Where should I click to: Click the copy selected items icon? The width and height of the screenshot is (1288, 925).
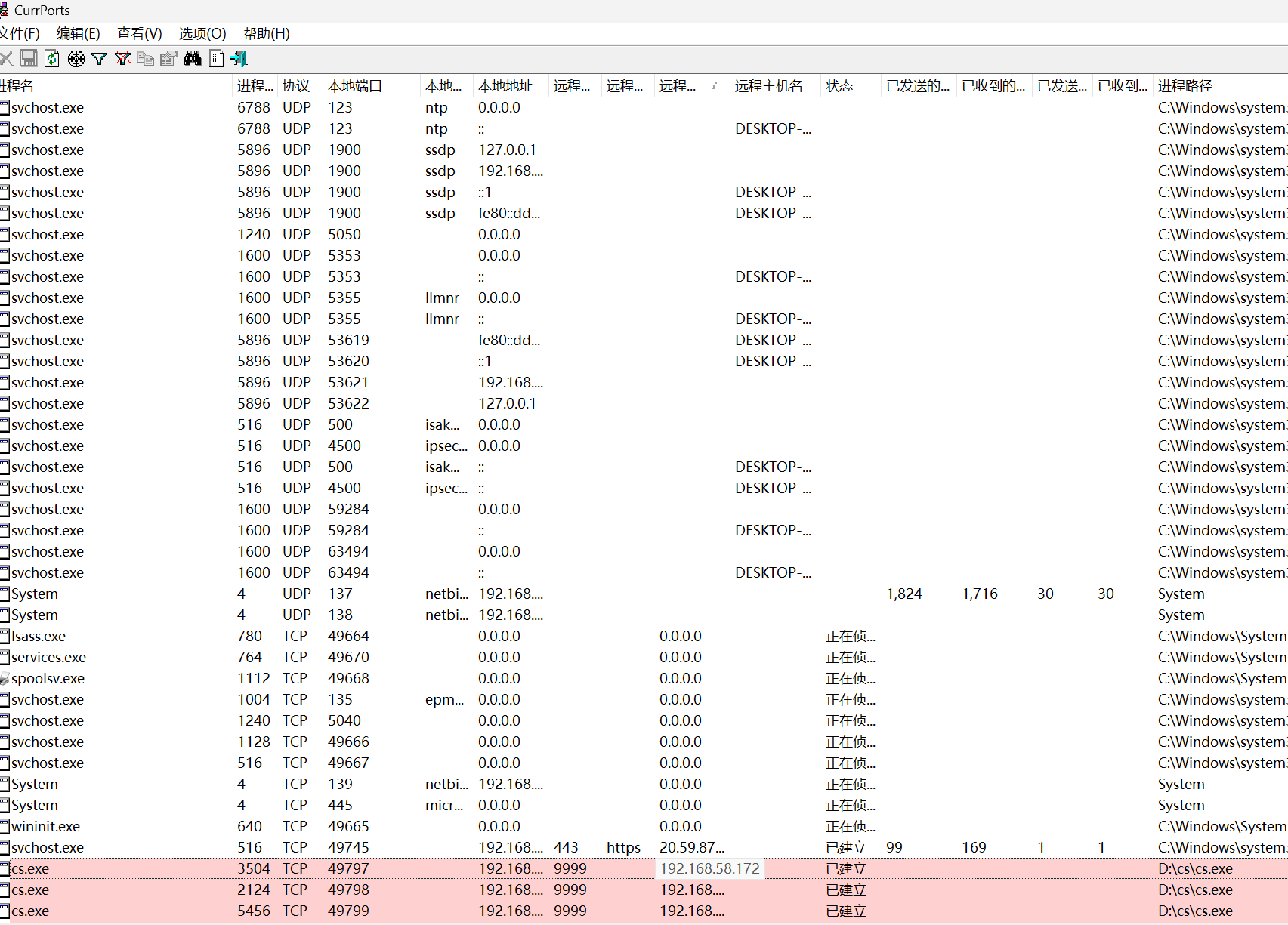tap(146, 58)
